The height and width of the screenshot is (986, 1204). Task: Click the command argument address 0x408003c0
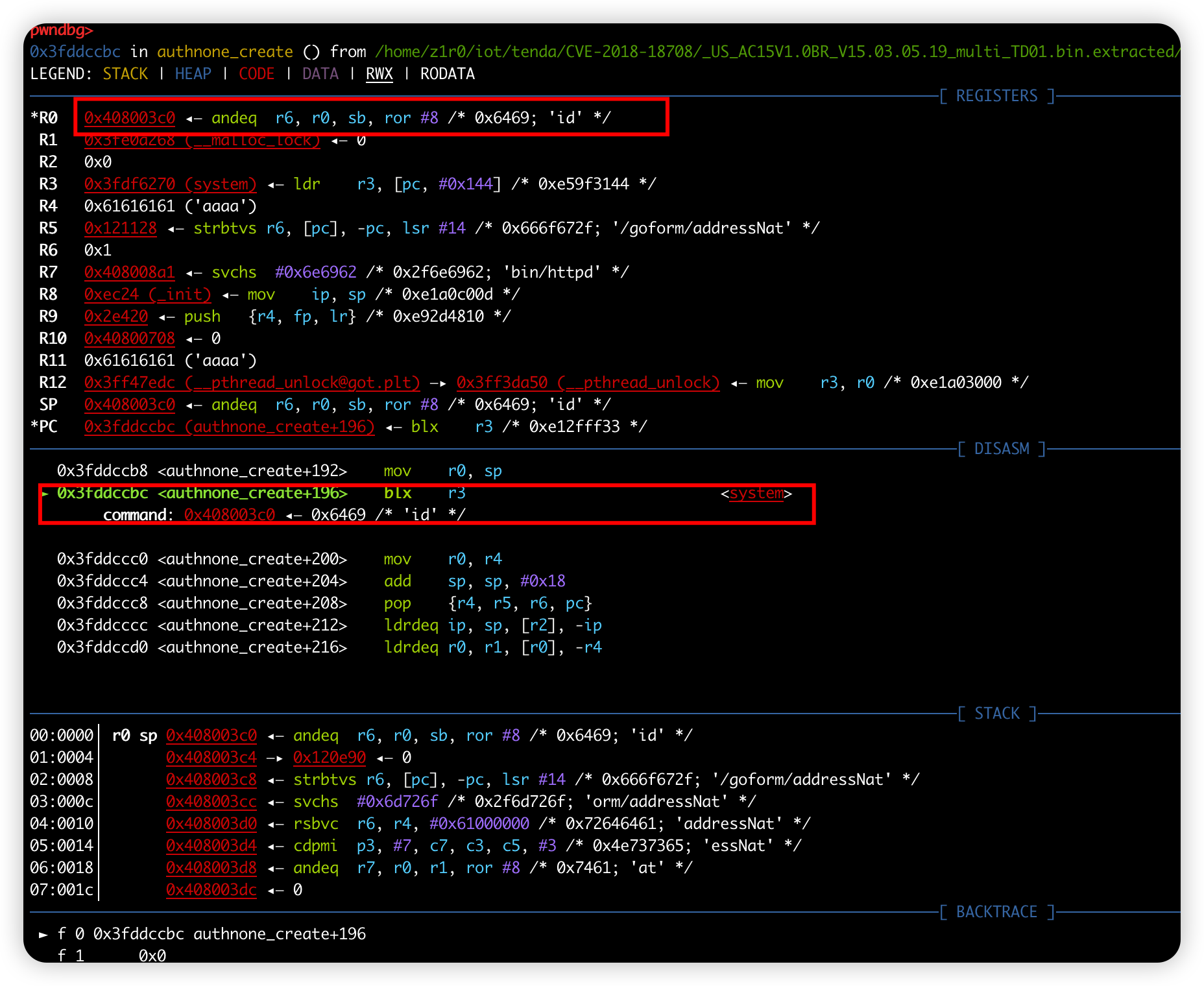click(x=229, y=515)
